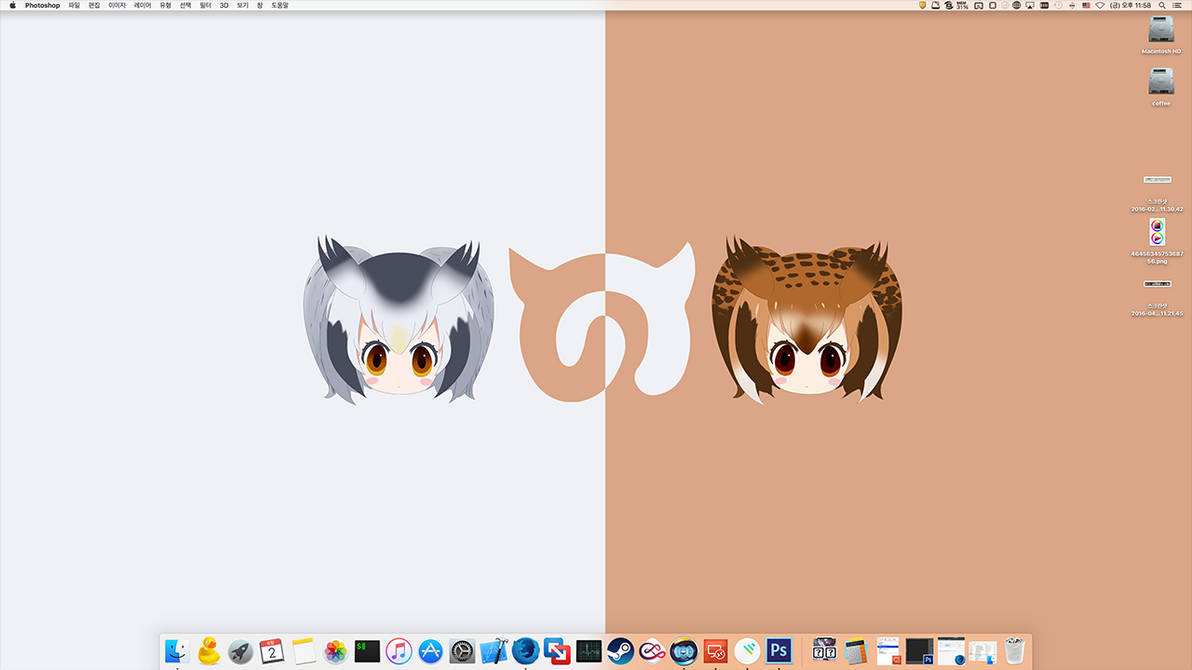Open Spotlight search in menu bar
The width and height of the screenshot is (1192, 670).
point(1162,5)
